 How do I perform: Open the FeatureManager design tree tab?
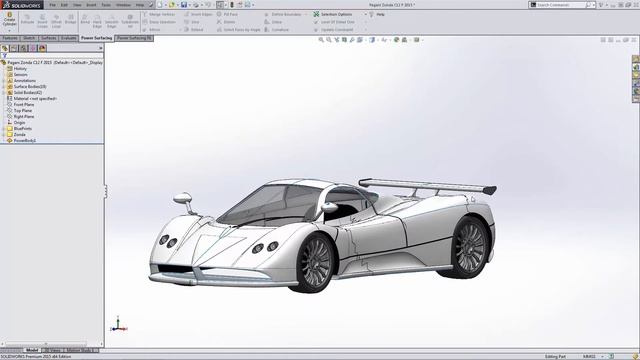tap(5, 48)
